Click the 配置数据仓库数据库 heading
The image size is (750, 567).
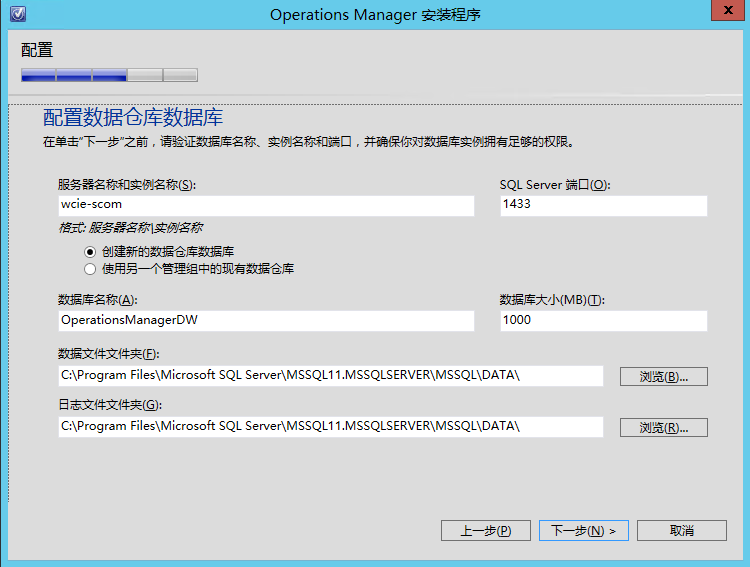(x=133, y=118)
